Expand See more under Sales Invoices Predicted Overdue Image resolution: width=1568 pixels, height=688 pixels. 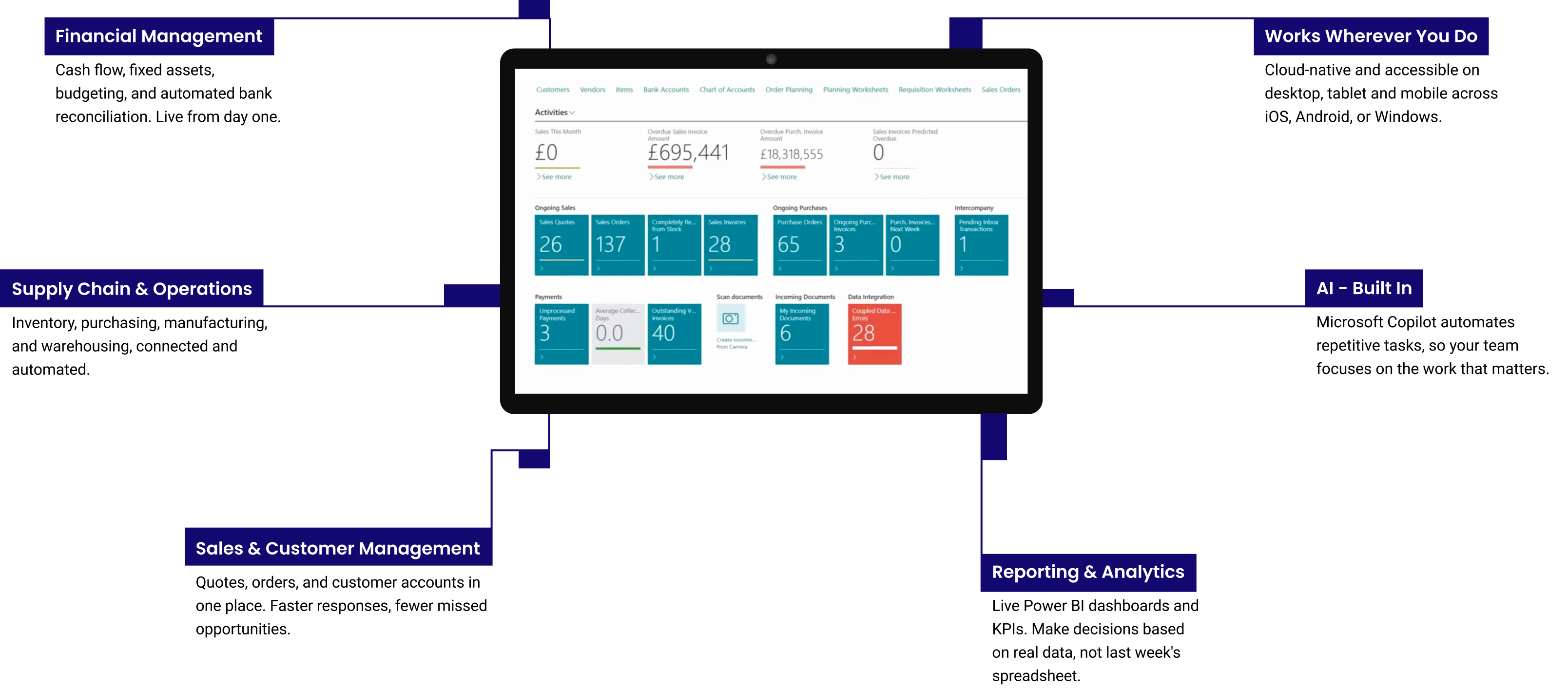coord(892,177)
